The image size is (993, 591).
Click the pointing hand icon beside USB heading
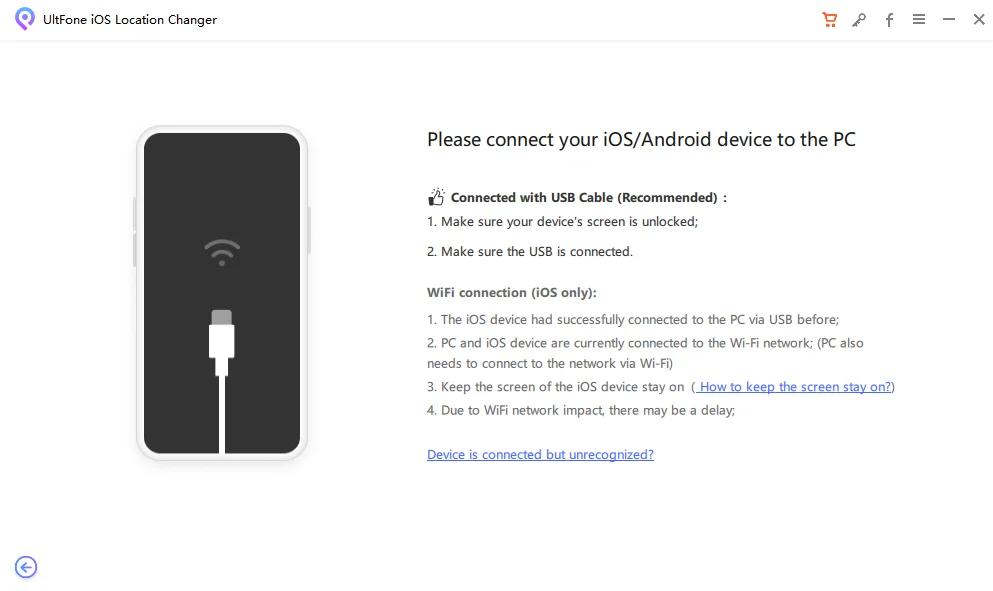point(436,197)
